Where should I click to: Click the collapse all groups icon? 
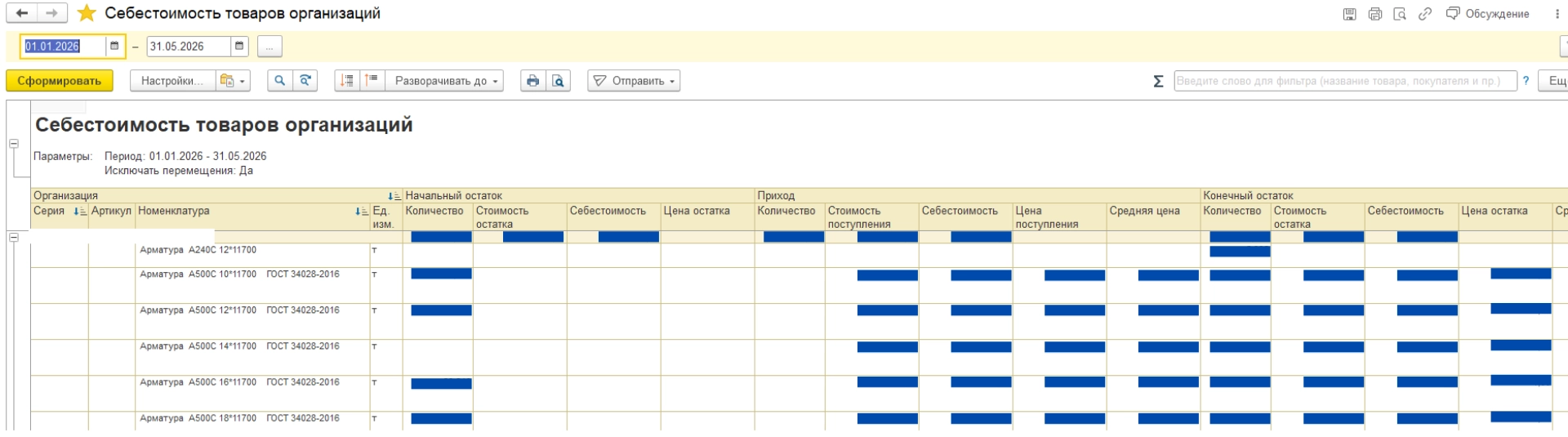pos(347,81)
